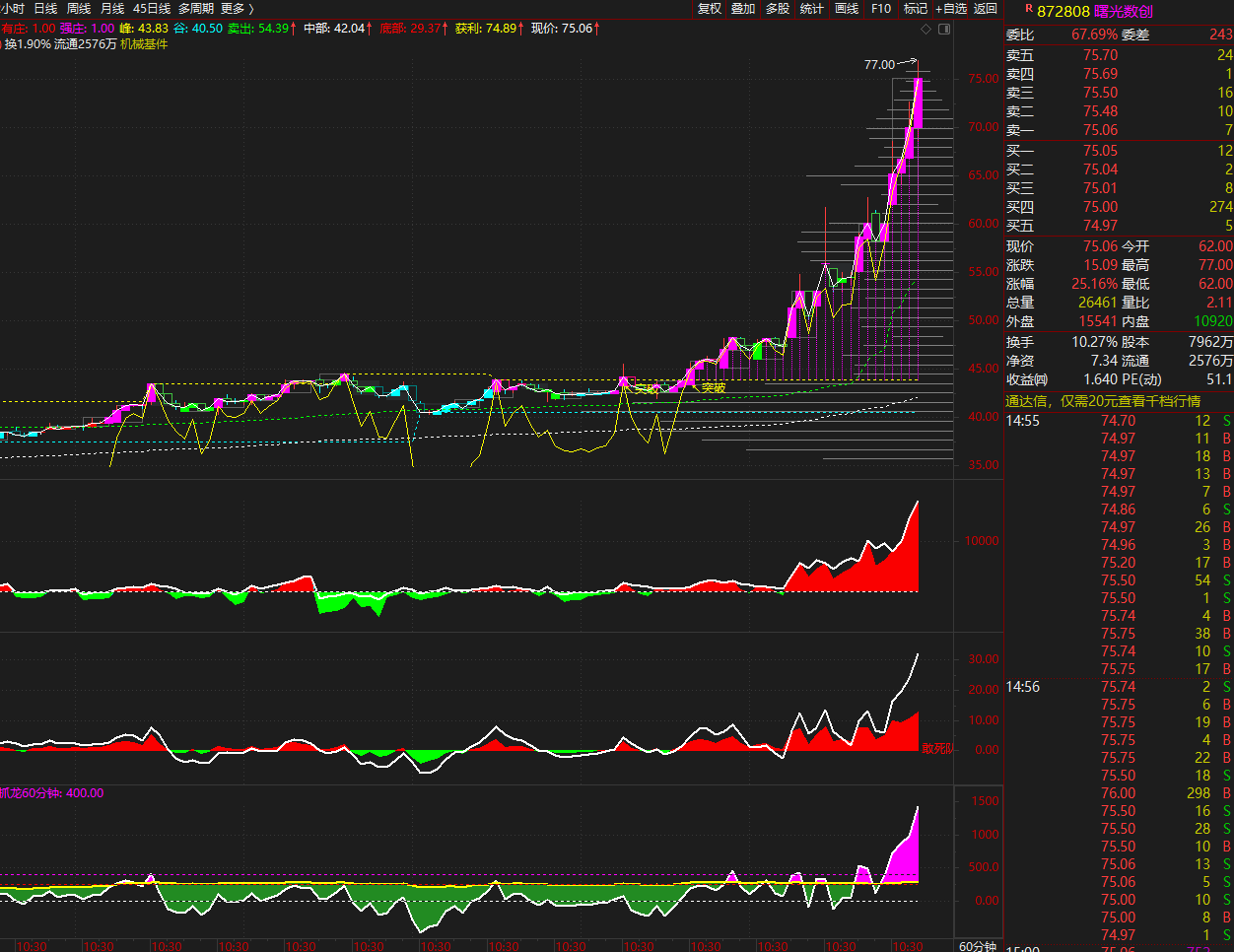Click the 60分钟 period label at chart bottom

978,946
